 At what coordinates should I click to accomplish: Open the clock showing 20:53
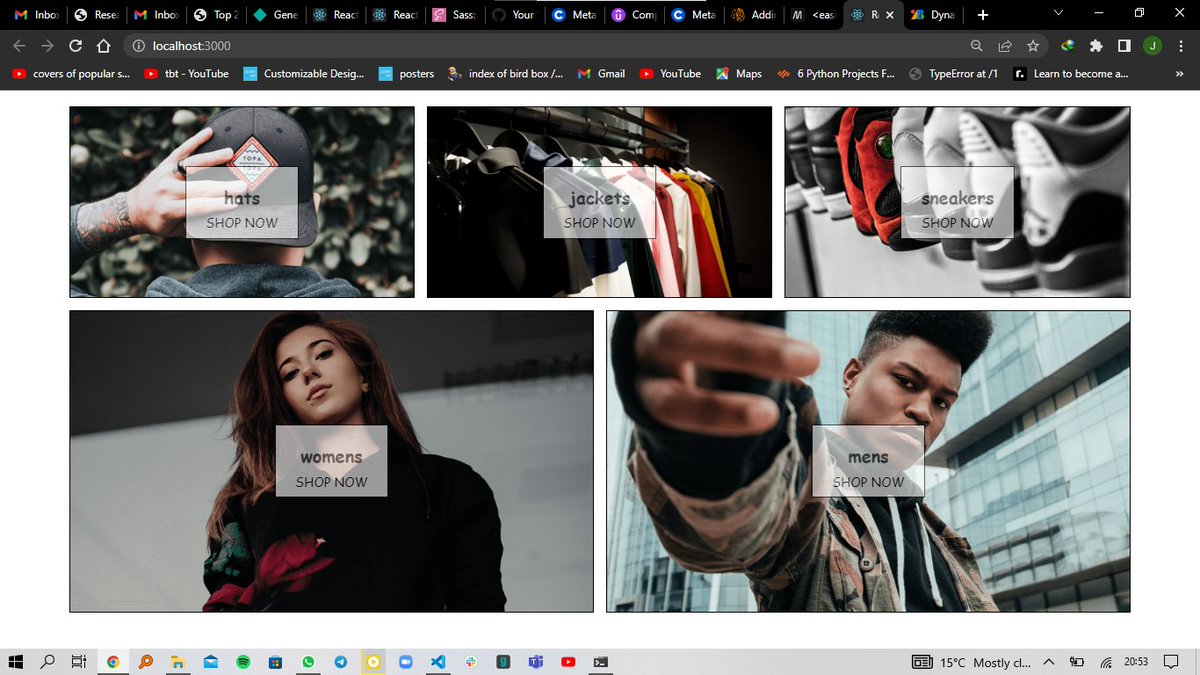coord(1135,662)
